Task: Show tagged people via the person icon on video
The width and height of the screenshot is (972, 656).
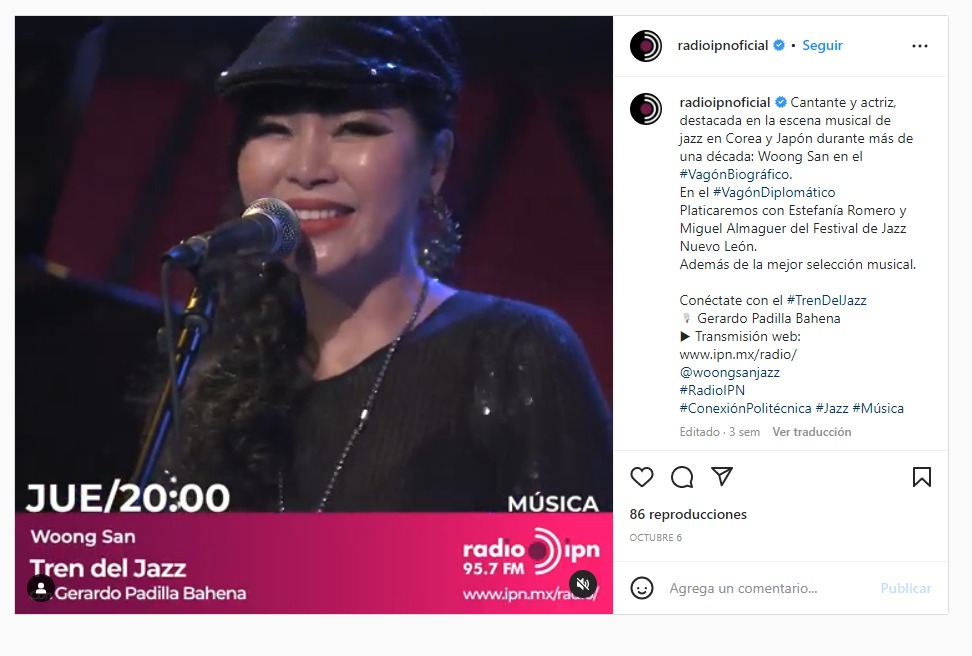Action: [x=41, y=588]
